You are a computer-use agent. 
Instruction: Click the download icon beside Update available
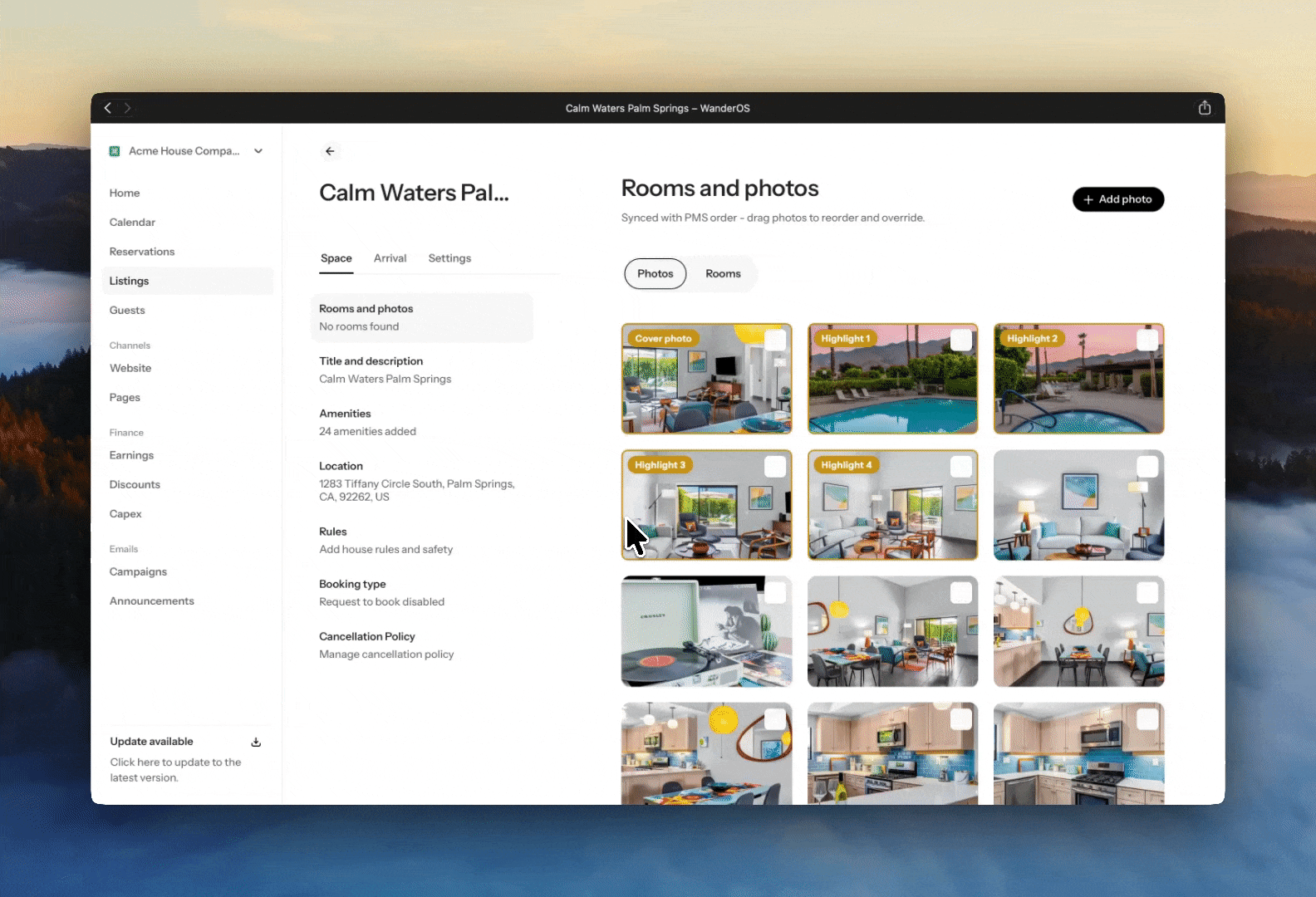pos(256,742)
